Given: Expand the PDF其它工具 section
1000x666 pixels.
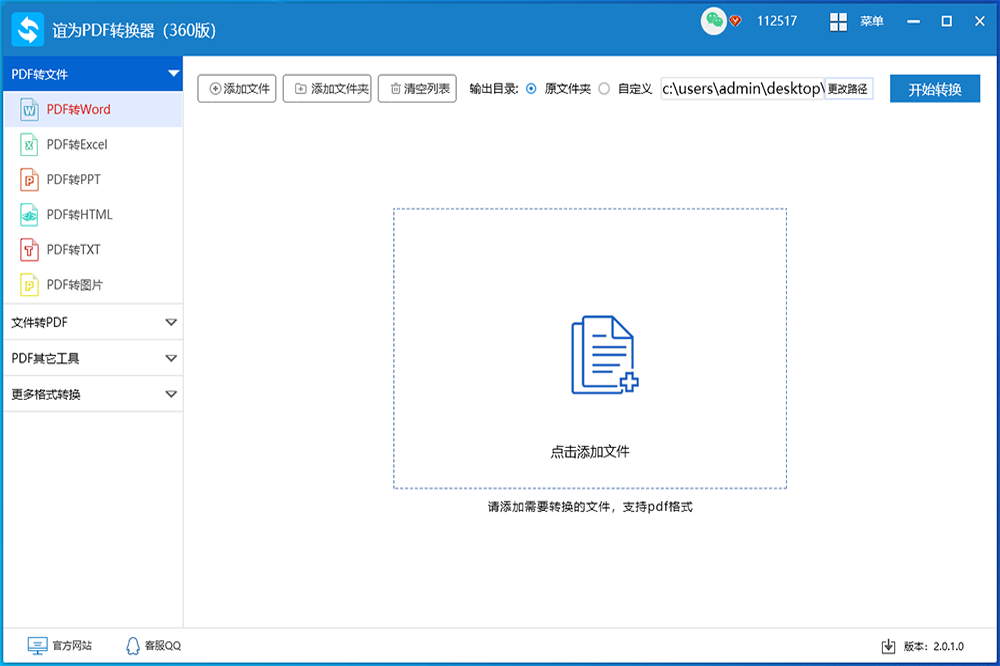Looking at the screenshot, I should [x=171, y=358].
